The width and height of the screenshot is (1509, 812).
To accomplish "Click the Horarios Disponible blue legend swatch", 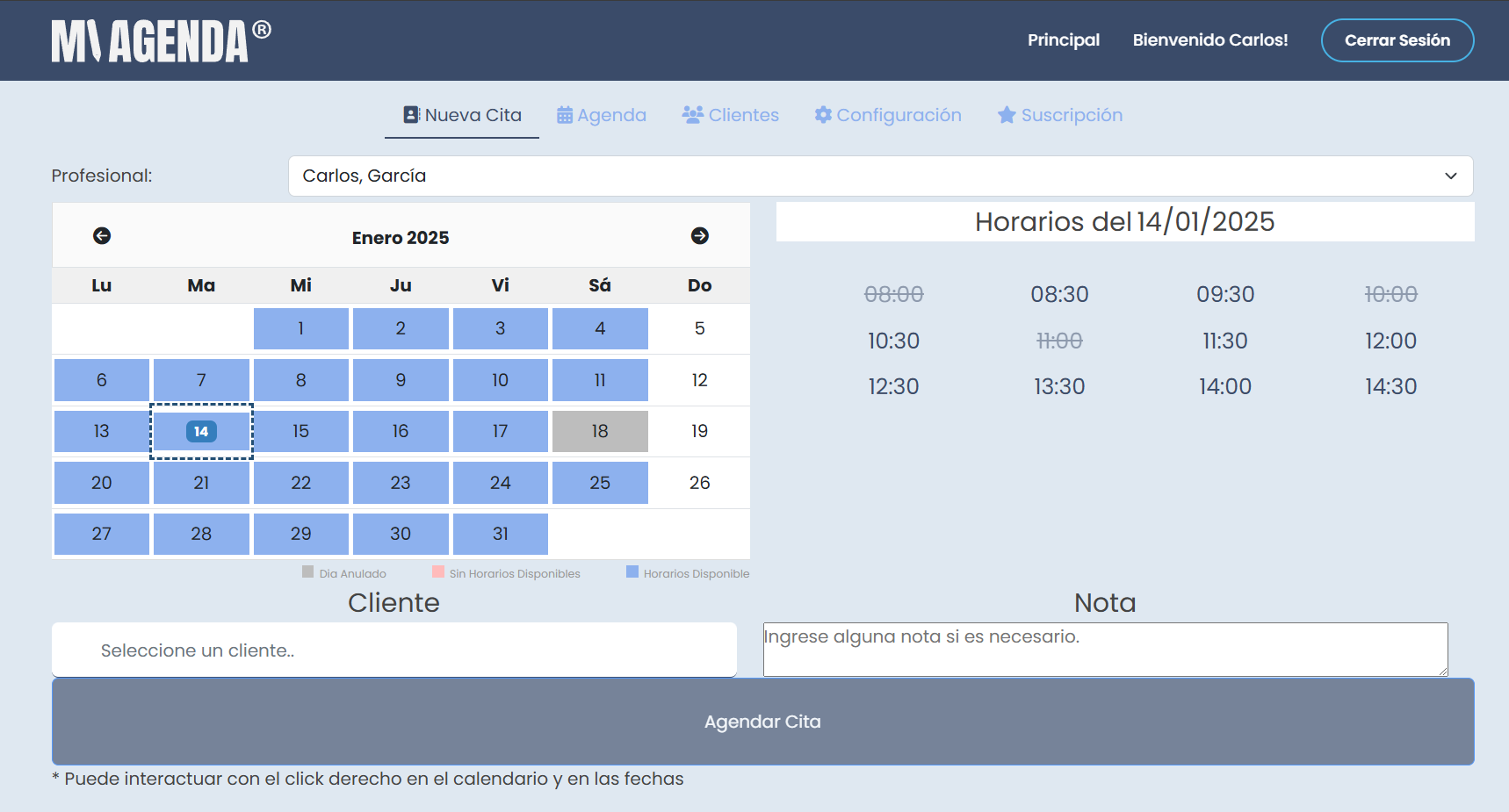I will point(632,572).
